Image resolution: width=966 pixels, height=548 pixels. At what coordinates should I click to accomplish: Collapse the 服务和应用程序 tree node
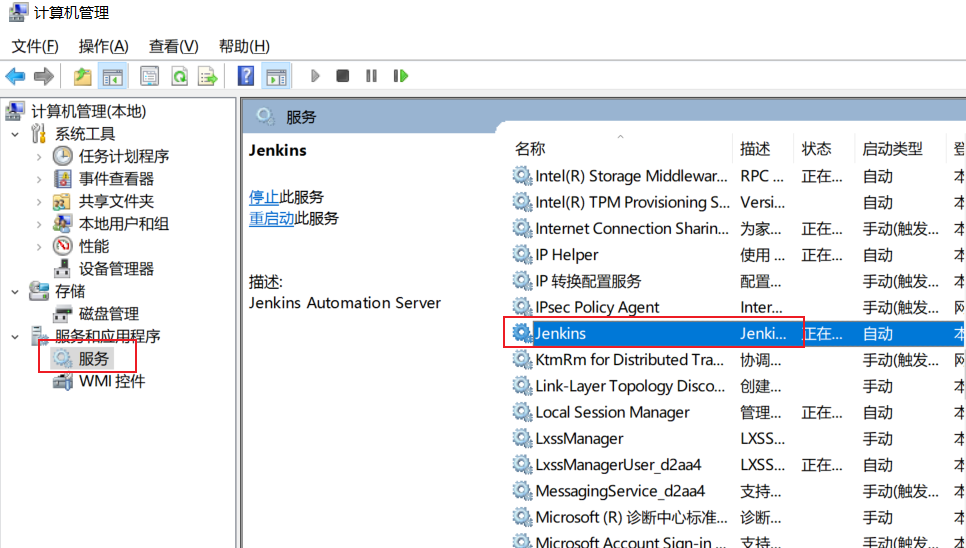pos(15,337)
